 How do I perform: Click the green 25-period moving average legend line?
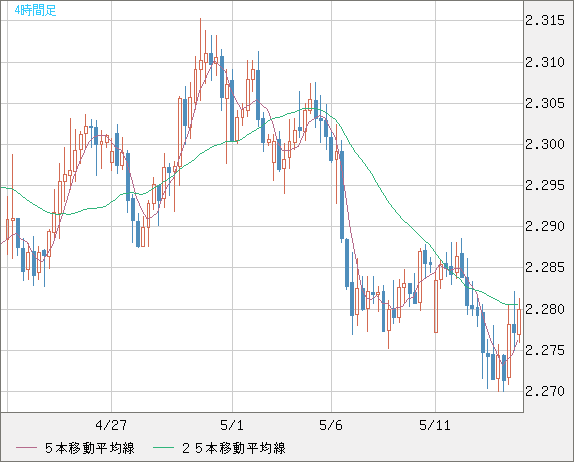coord(163,448)
